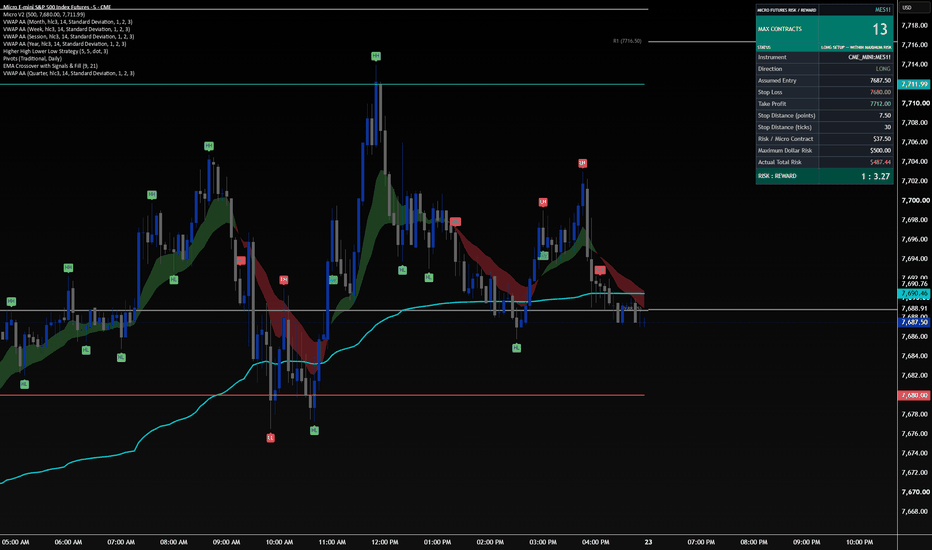
Task: Select the red stop-loss horizontal line
Action: [322, 395]
